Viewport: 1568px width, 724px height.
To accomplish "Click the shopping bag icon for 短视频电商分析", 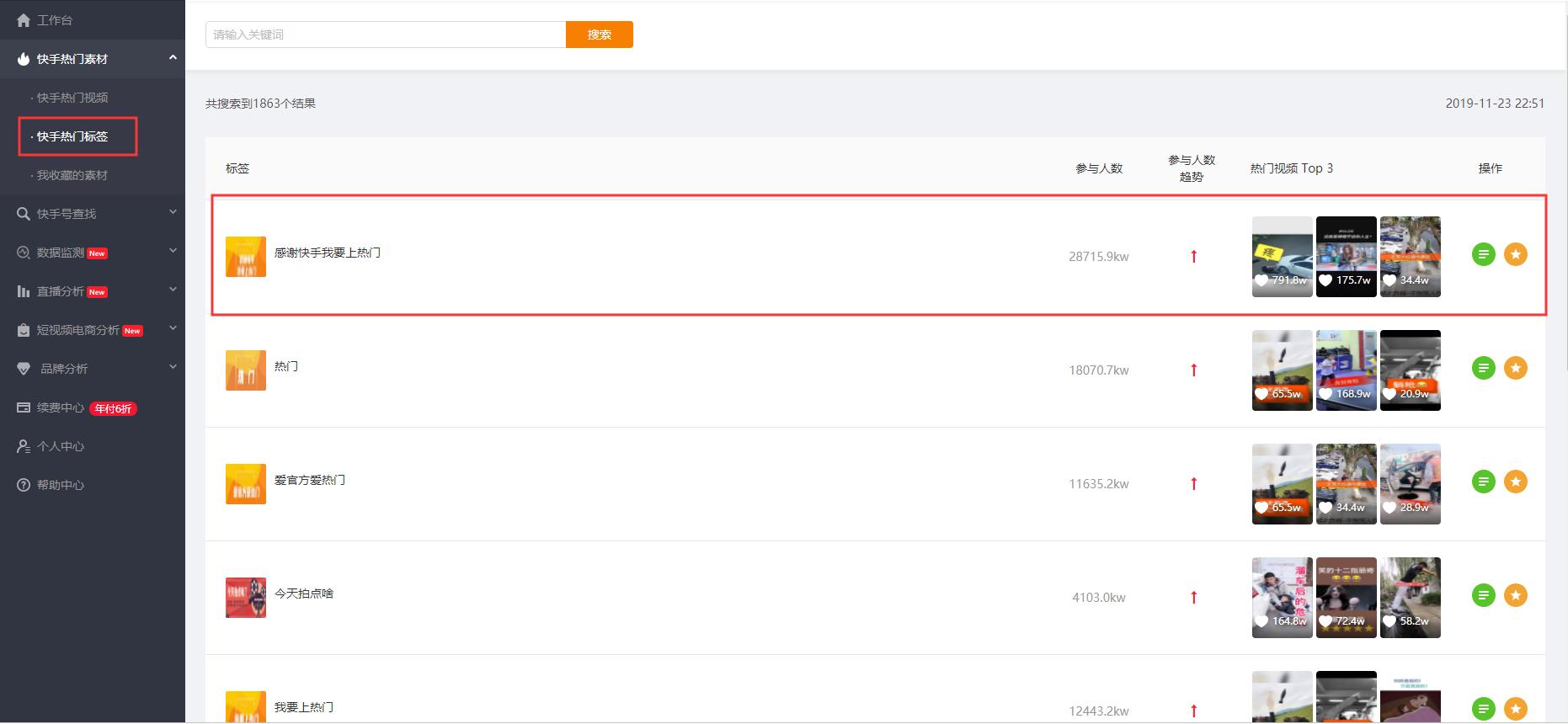I will 24,330.
